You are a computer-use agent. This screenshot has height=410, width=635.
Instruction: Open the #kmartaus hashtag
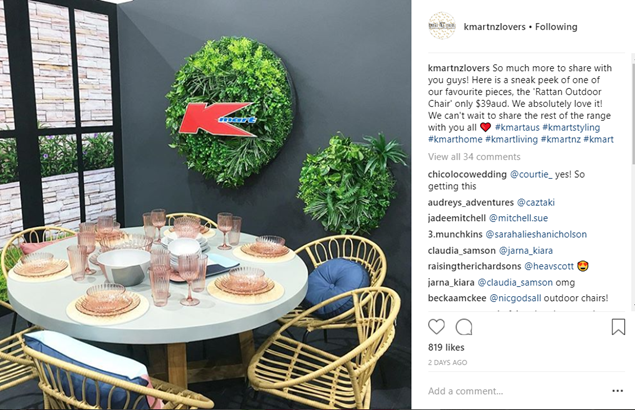(517, 127)
